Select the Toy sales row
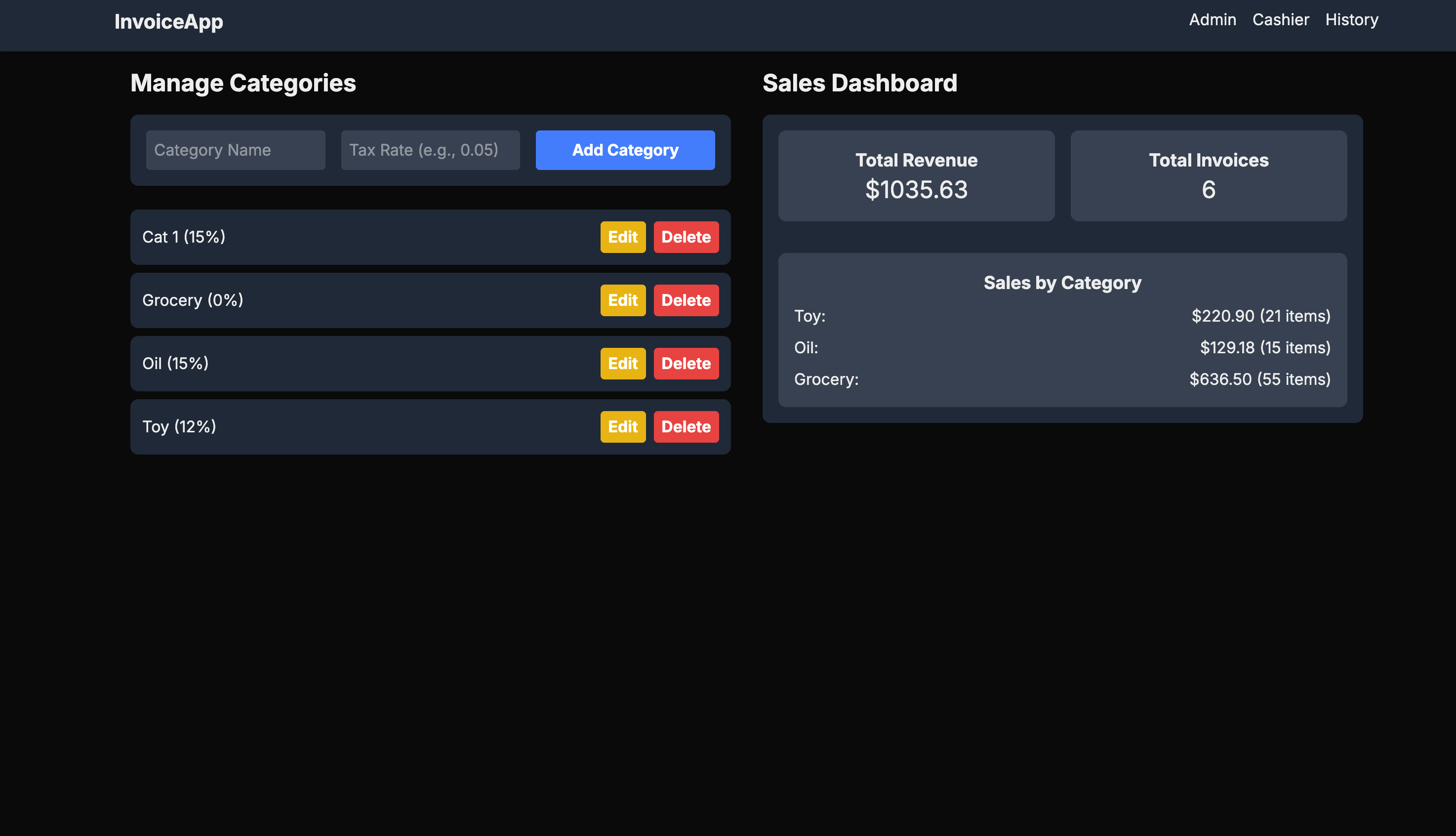The width and height of the screenshot is (1456, 836). pos(1062,316)
